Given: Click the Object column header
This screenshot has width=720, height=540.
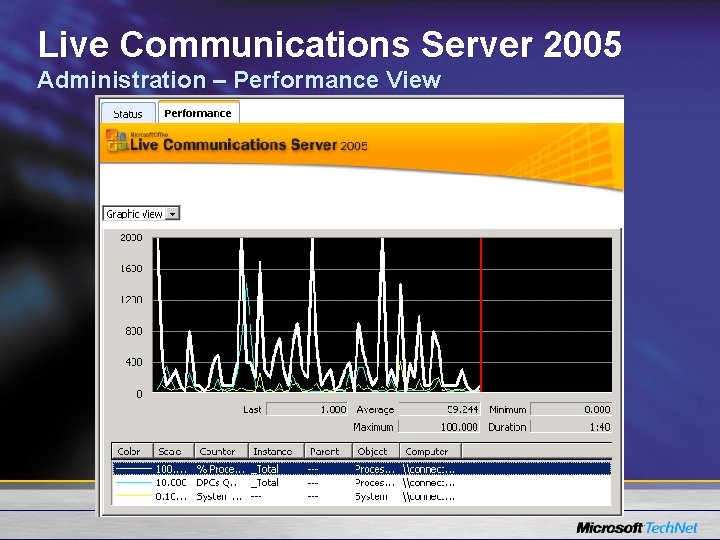Looking at the screenshot, I should tap(376, 451).
